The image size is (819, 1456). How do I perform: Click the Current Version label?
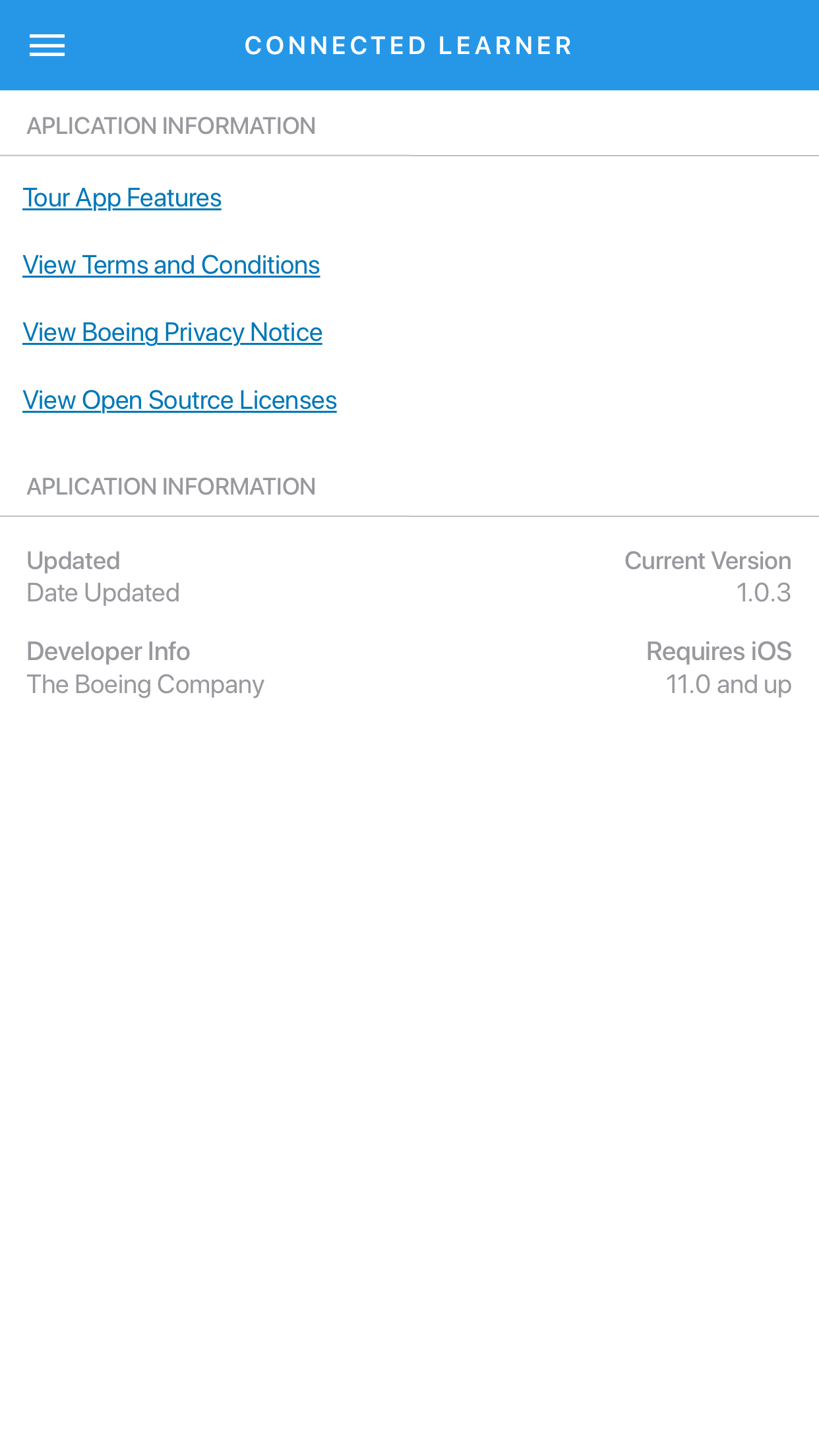(x=708, y=561)
